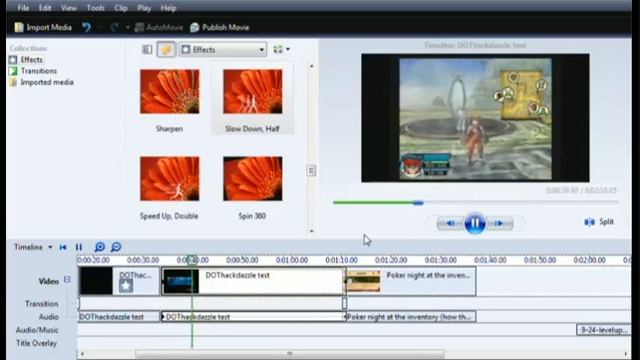Click Publish Movie button
This screenshot has width=640, height=360.
click(x=220, y=27)
